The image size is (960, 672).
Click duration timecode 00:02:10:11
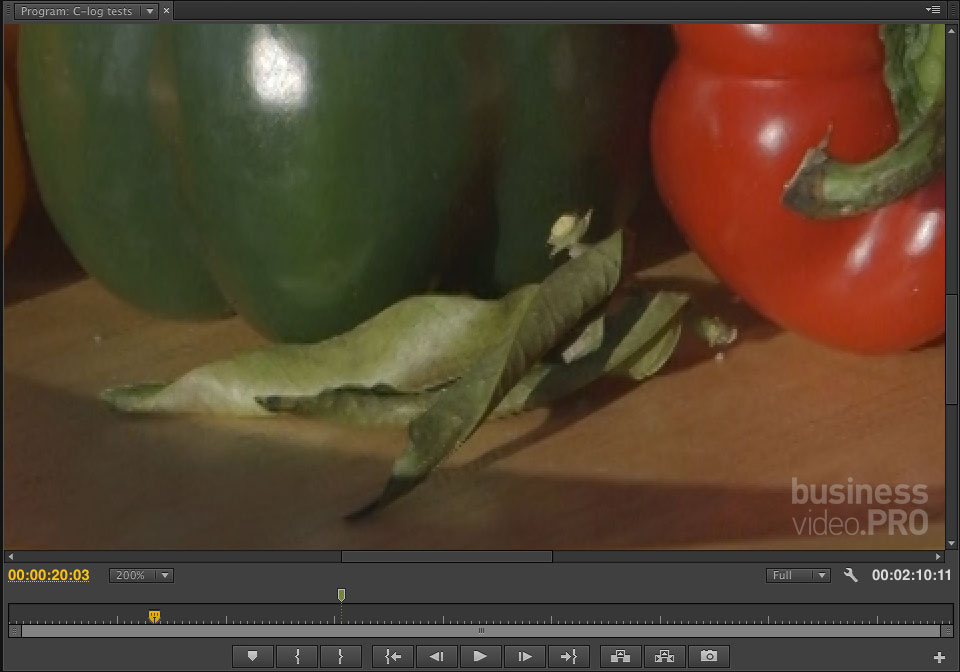click(912, 575)
